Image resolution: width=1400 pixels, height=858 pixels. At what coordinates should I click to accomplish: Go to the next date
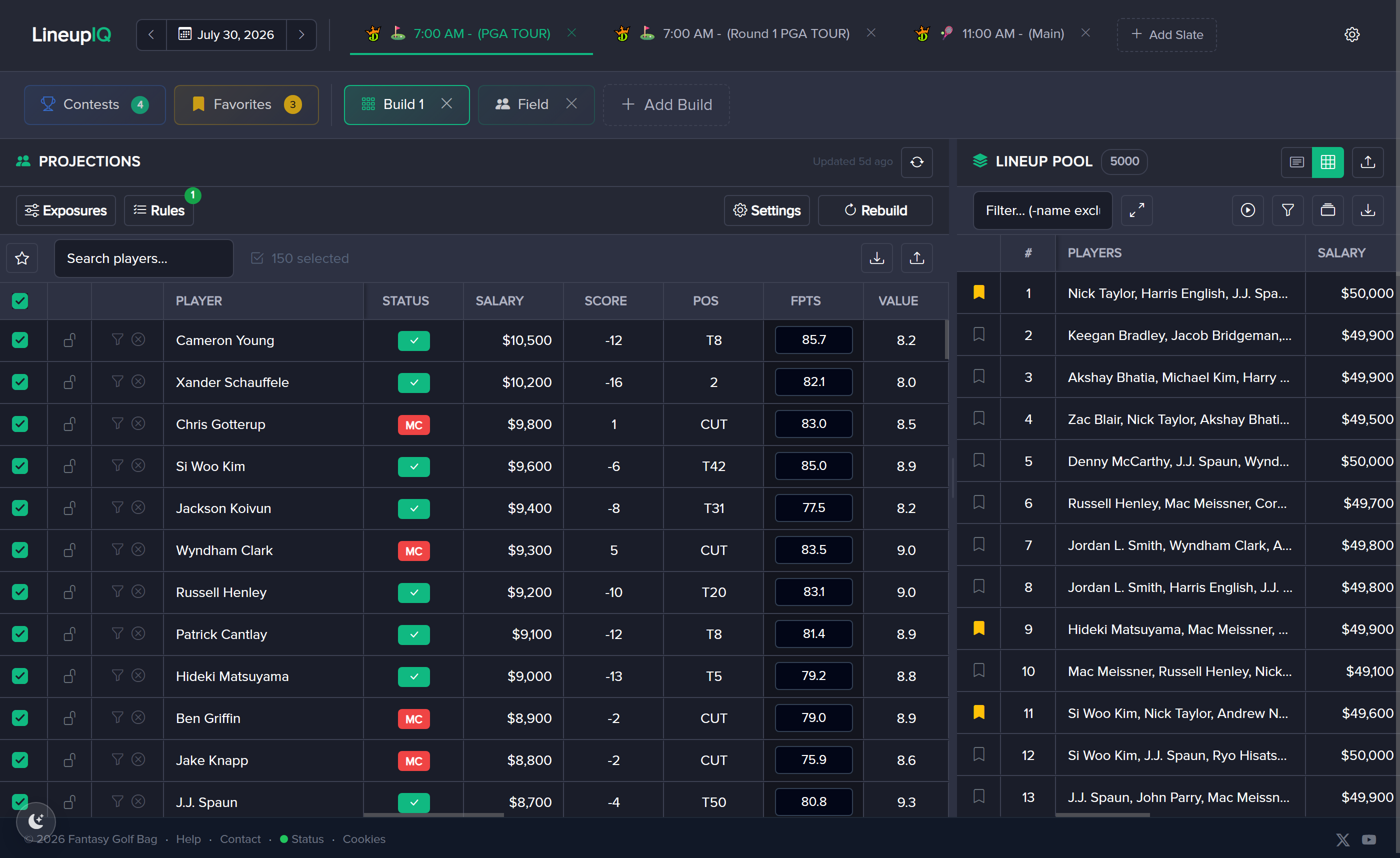tap(301, 34)
